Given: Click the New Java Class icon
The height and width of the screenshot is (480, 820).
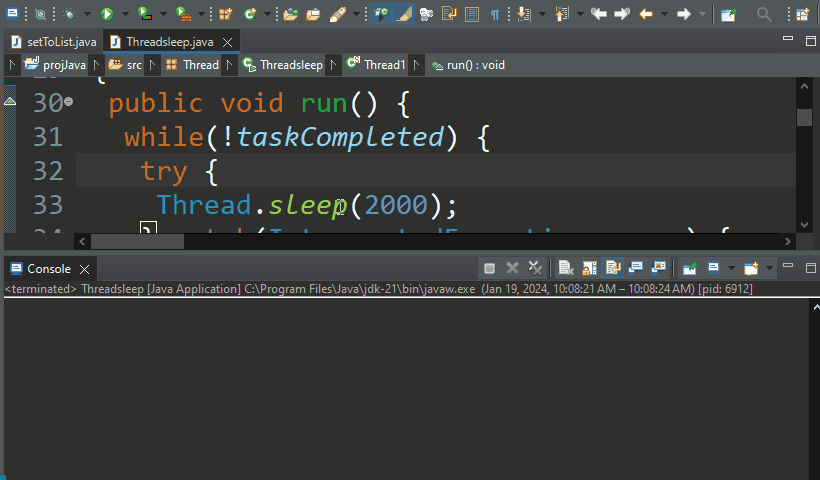Looking at the screenshot, I should tap(249, 14).
